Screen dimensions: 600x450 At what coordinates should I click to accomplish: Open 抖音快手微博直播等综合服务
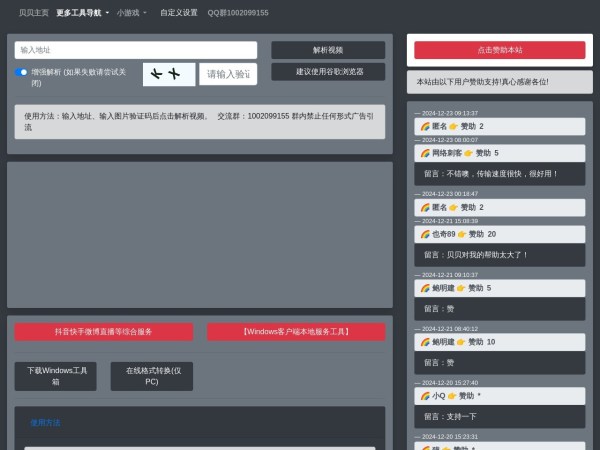tap(117, 332)
